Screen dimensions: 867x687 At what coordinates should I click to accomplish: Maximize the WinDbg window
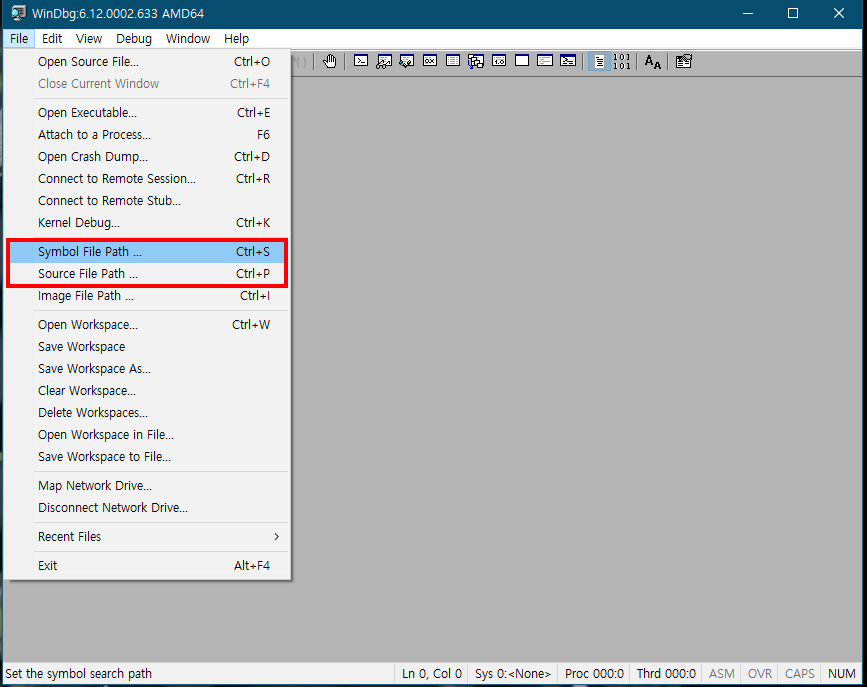pos(793,13)
